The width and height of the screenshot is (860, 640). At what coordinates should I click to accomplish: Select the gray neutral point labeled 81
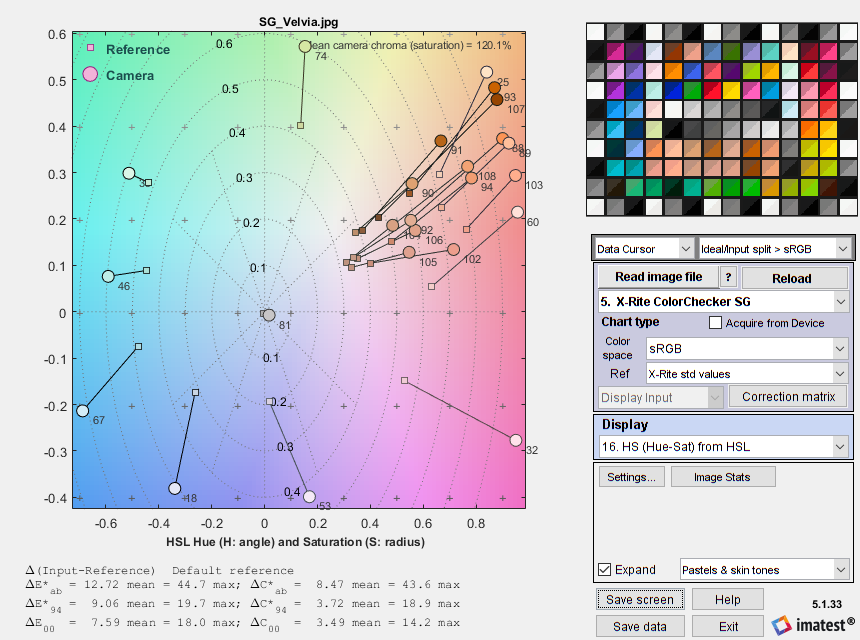click(x=268, y=315)
